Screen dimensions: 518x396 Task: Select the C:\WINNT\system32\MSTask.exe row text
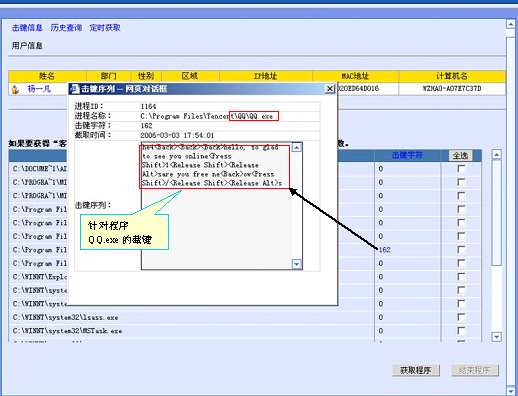coord(67,331)
